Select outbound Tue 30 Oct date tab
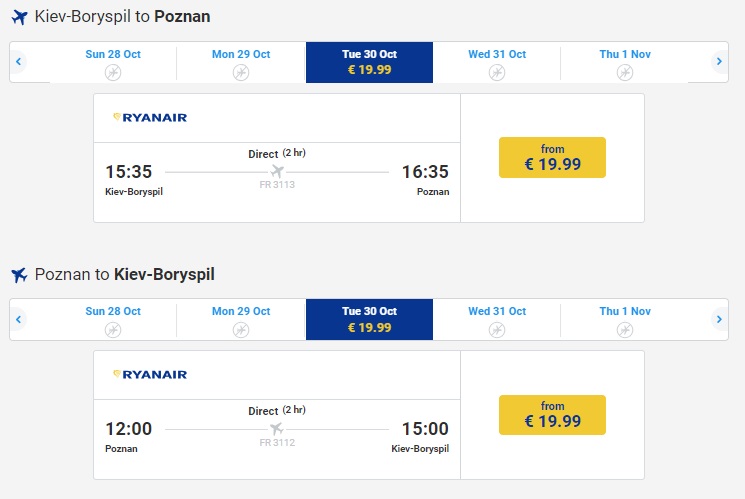745x499 pixels. (369, 62)
